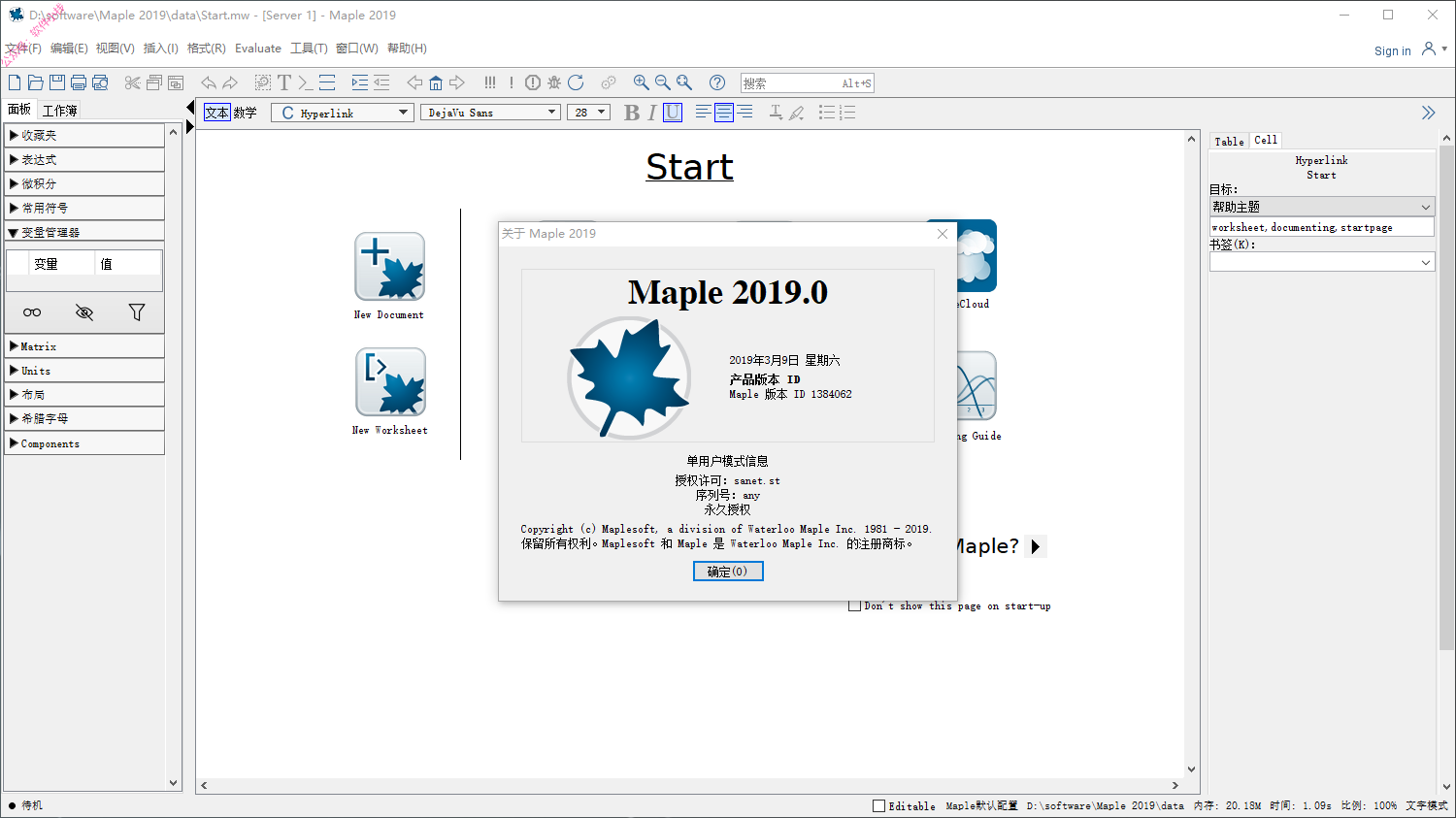Click the 书签(K) bookmark combo box

[x=1321, y=262]
